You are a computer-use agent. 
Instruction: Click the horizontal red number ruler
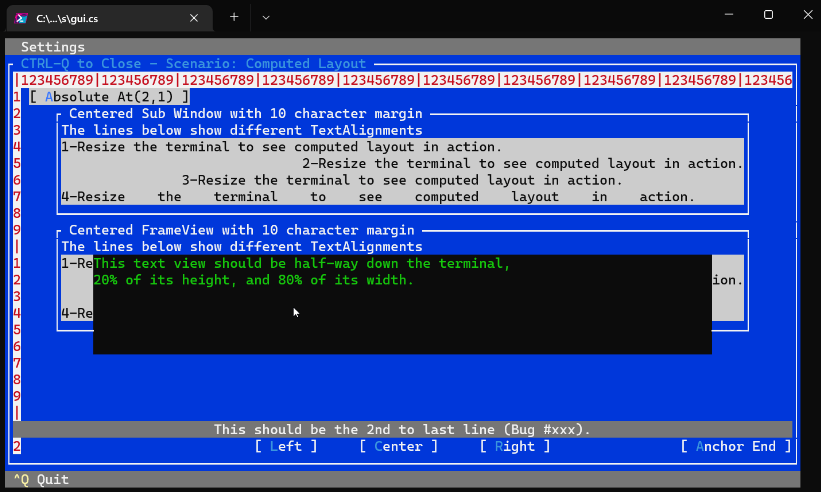[402, 80]
